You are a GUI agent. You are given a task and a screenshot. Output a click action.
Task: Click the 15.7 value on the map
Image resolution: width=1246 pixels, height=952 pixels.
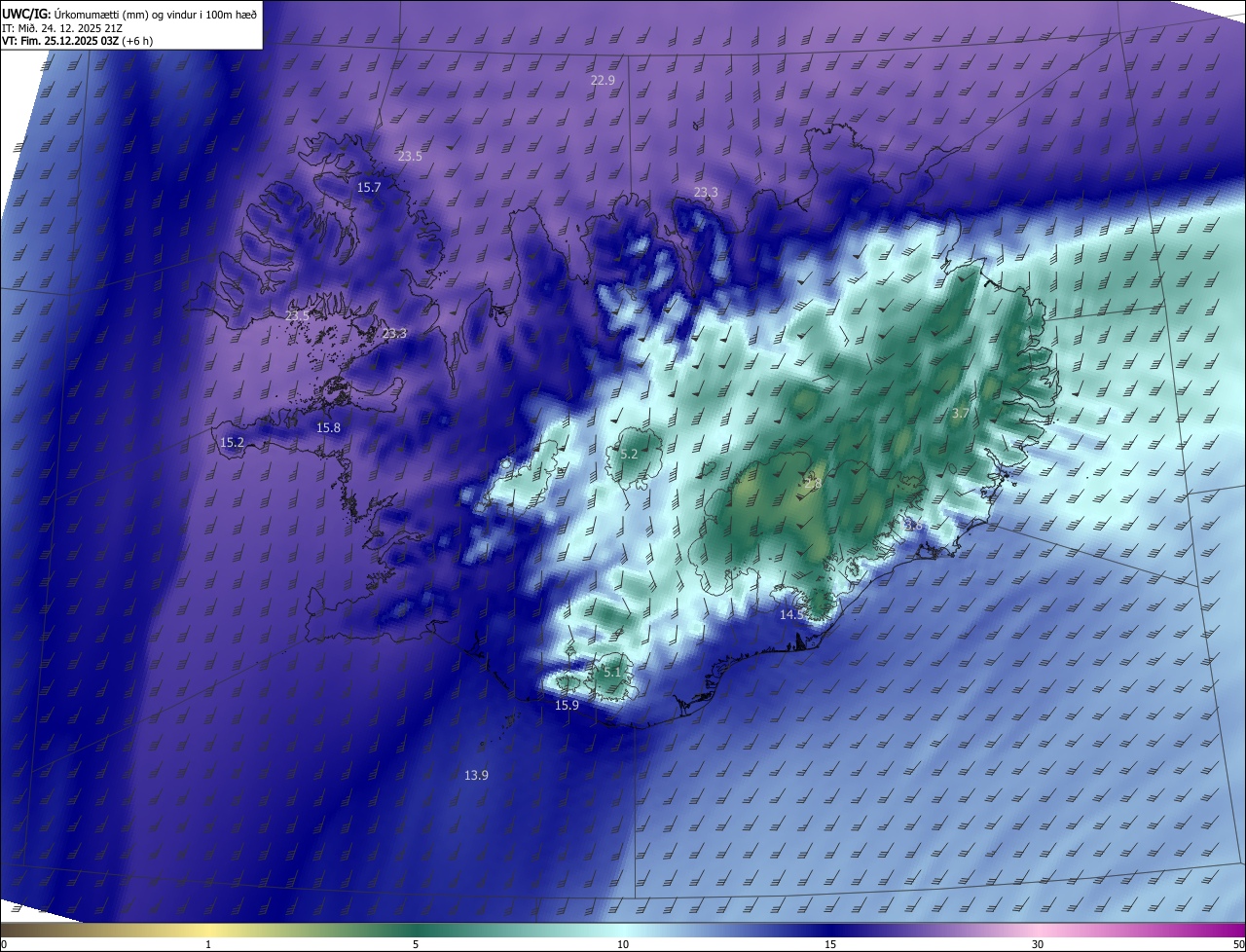point(369,187)
